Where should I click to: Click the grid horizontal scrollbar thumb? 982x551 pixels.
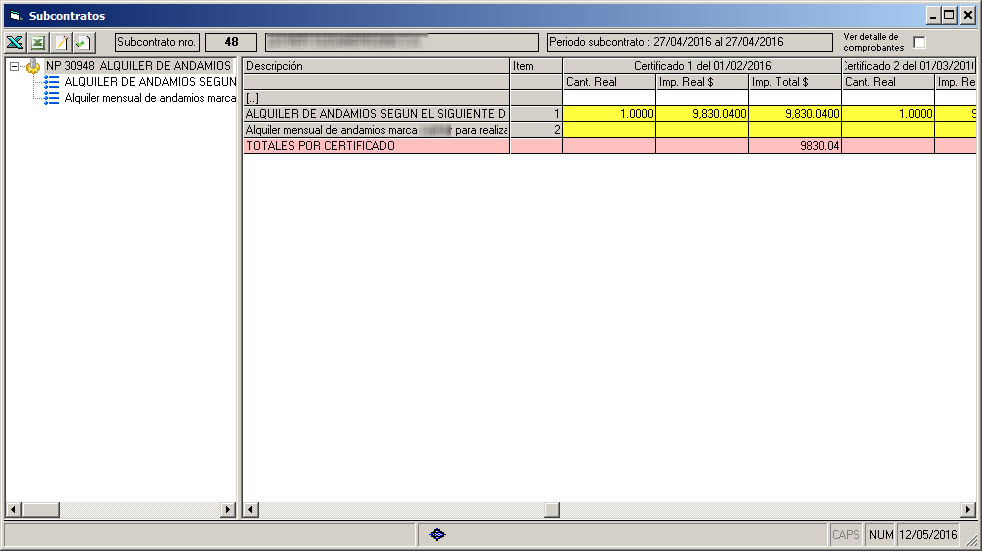click(x=551, y=510)
